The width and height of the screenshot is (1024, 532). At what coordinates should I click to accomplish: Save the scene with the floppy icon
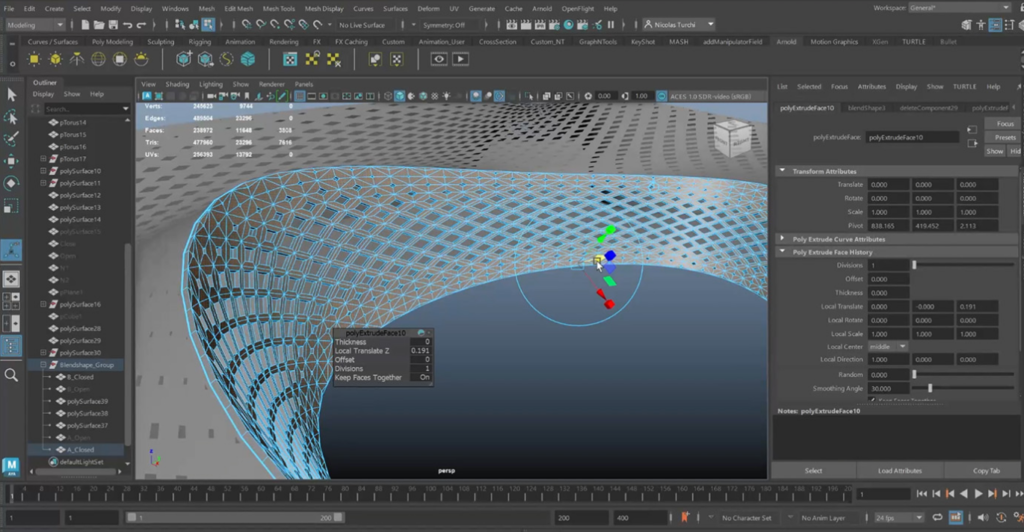coord(113,25)
